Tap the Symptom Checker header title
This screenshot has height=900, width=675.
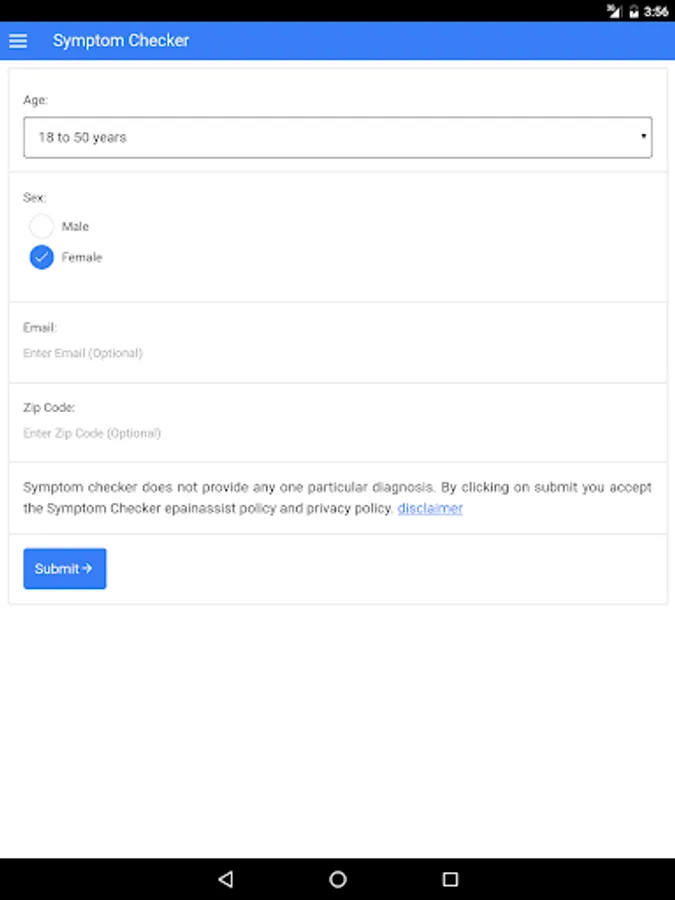121,41
